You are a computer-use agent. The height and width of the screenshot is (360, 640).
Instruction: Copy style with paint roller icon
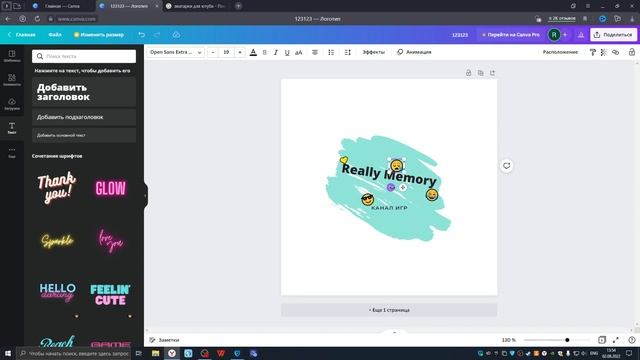[x=593, y=52]
